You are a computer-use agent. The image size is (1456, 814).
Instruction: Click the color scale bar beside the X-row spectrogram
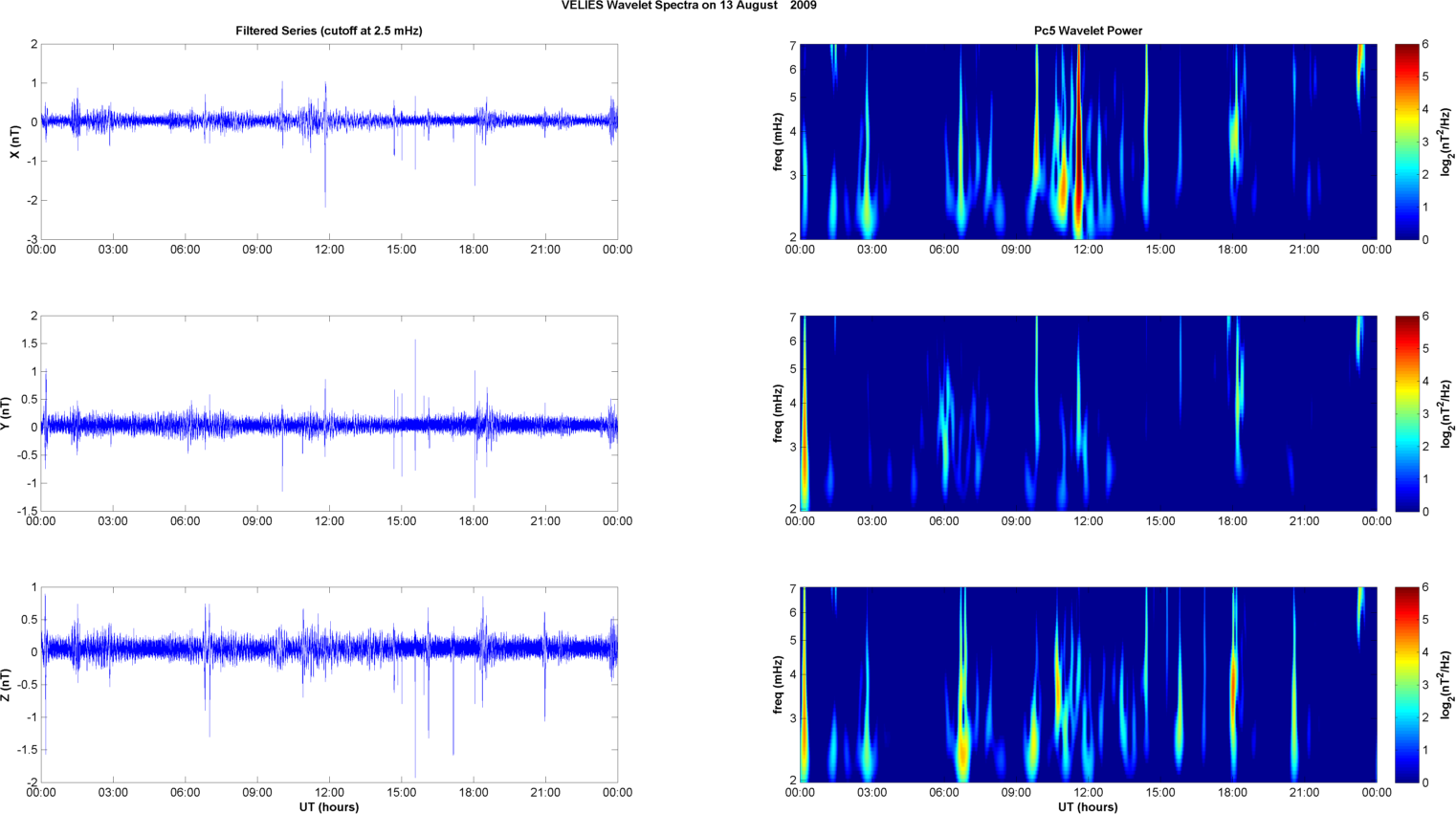1406,142
